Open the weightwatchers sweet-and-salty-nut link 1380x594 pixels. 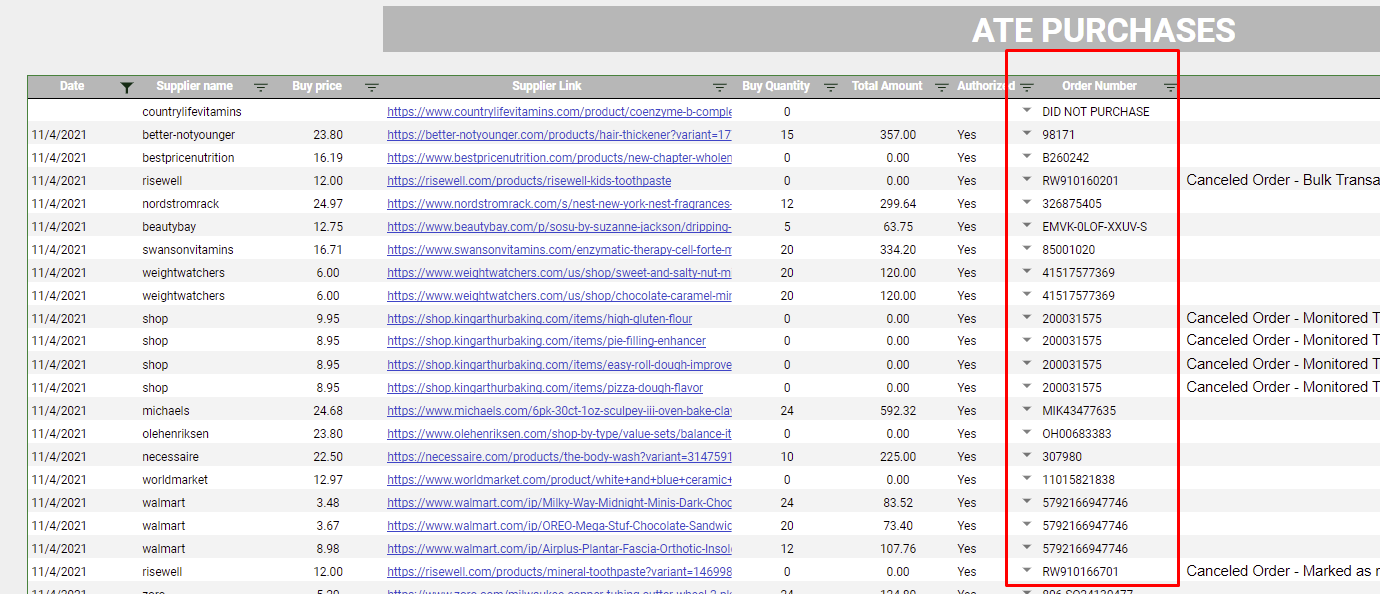point(559,273)
